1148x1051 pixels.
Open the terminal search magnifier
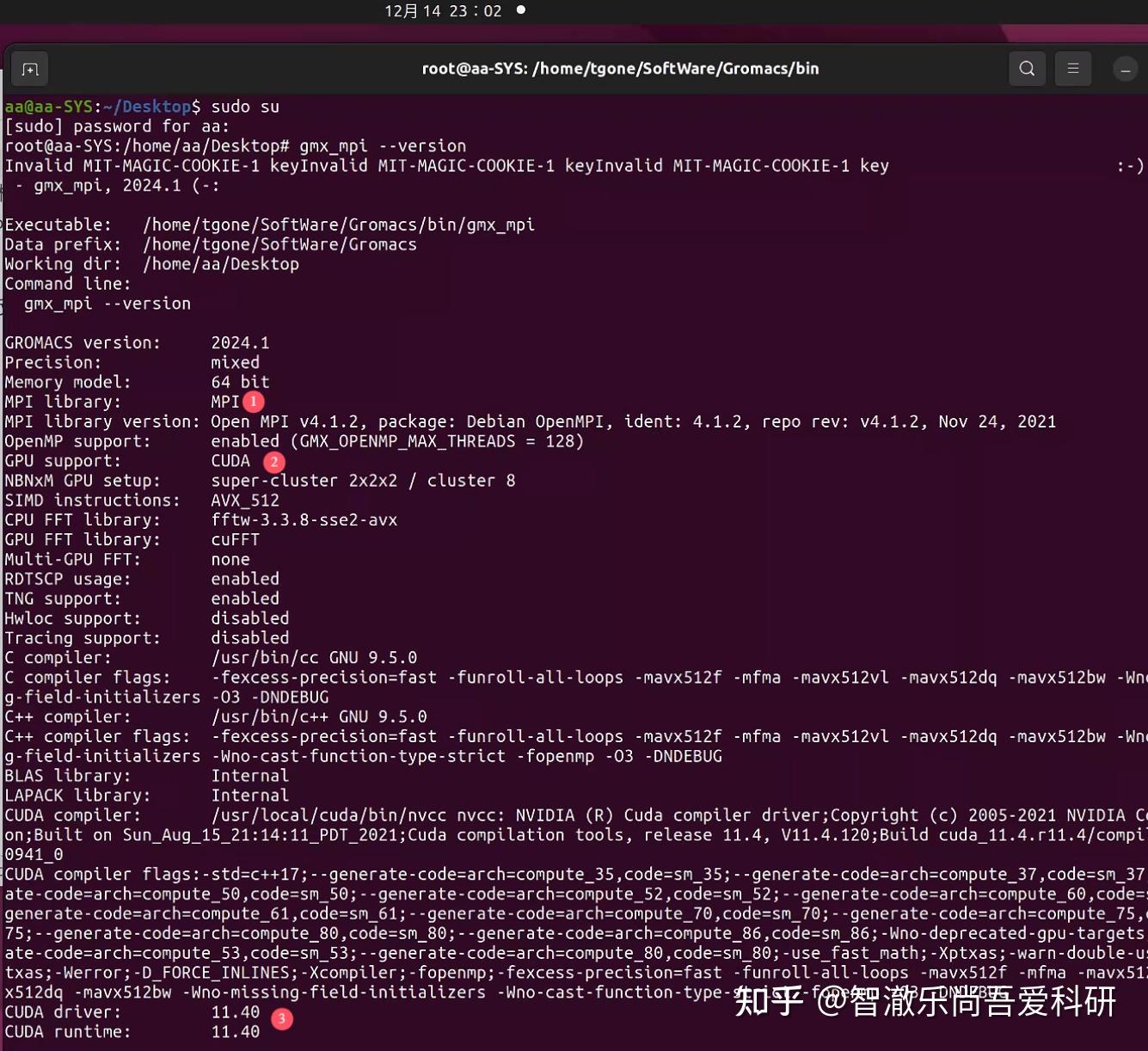pos(1027,68)
